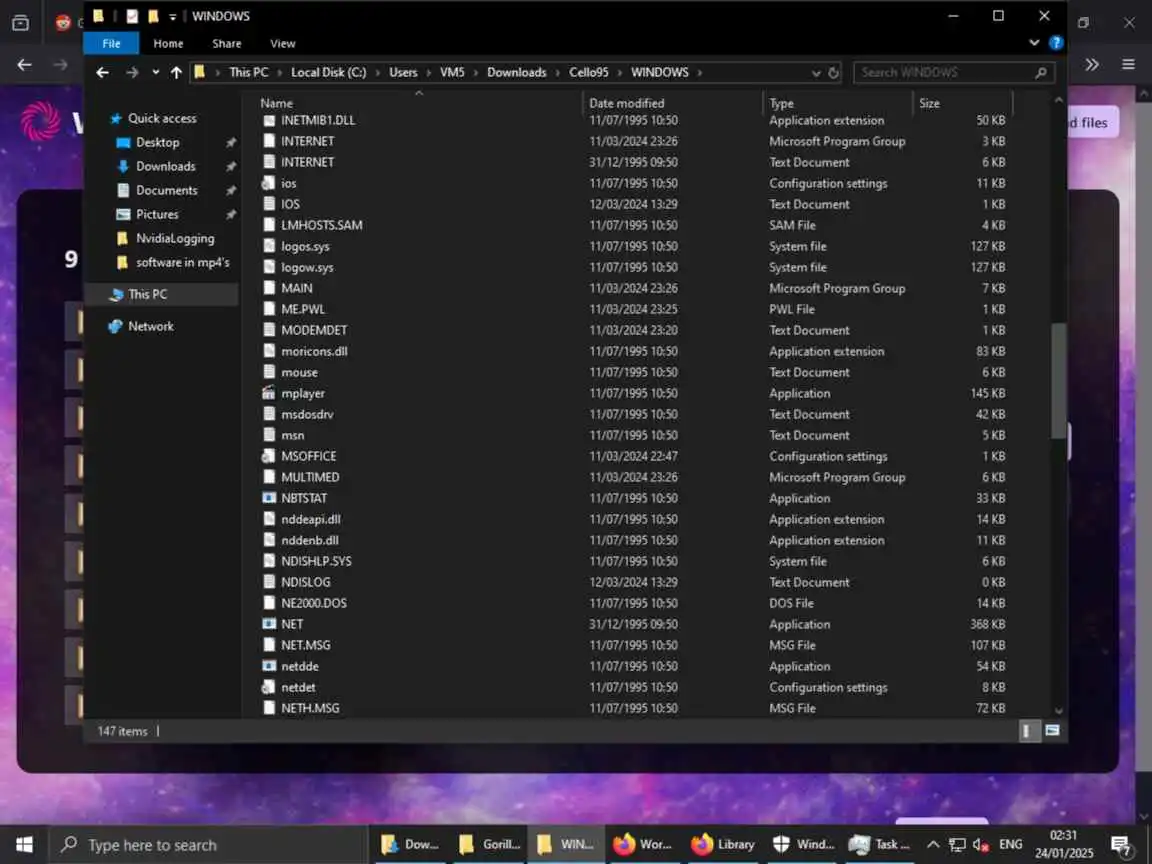Image resolution: width=1152 pixels, height=864 pixels.
Task: Open NvidiaLogging folder in sidebar
Action: click(175, 238)
